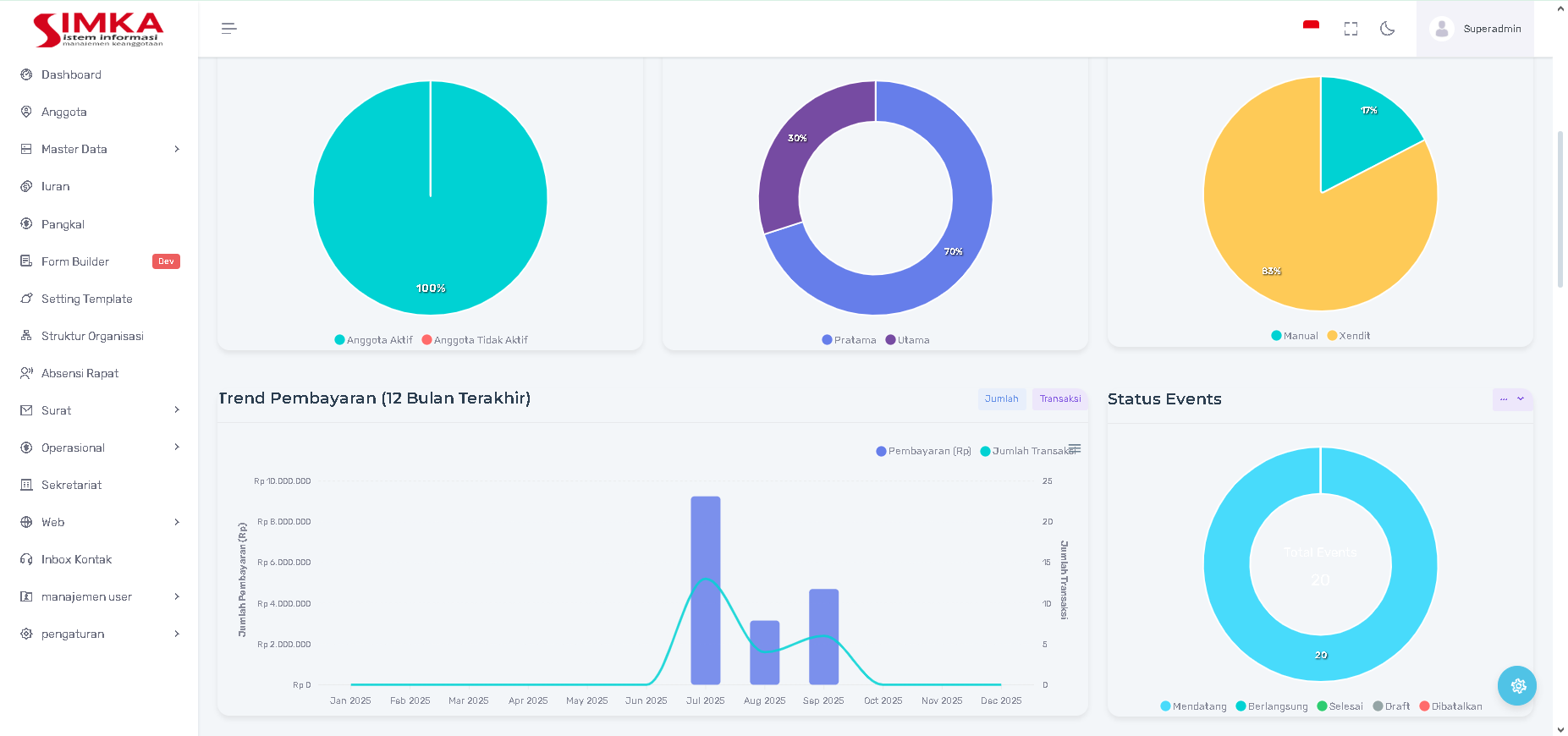
Task: Click the Dashboard icon in the sidebar
Action: click(x=26, y=74)
